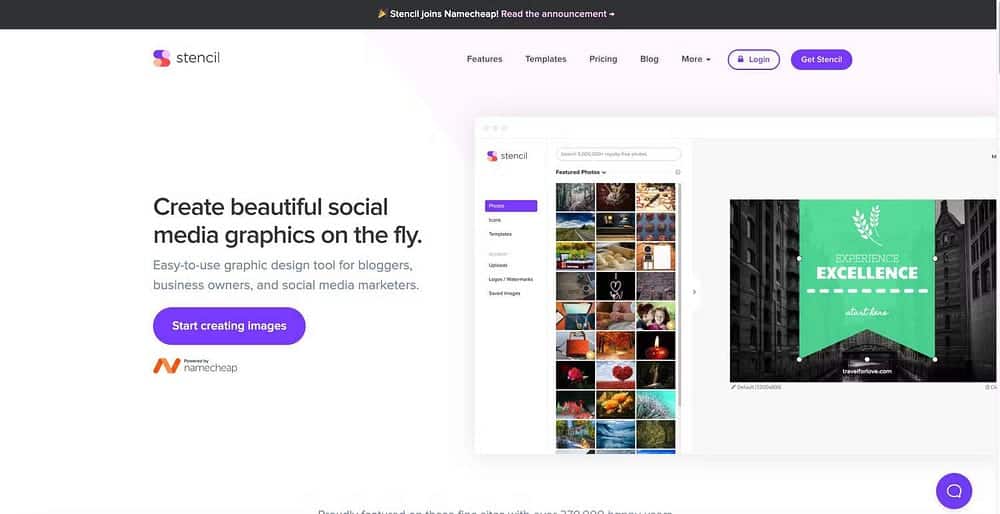Select the autumn orange forest thumbnail
This screenshot has height=514, width=1000.
tap(615, 345)
